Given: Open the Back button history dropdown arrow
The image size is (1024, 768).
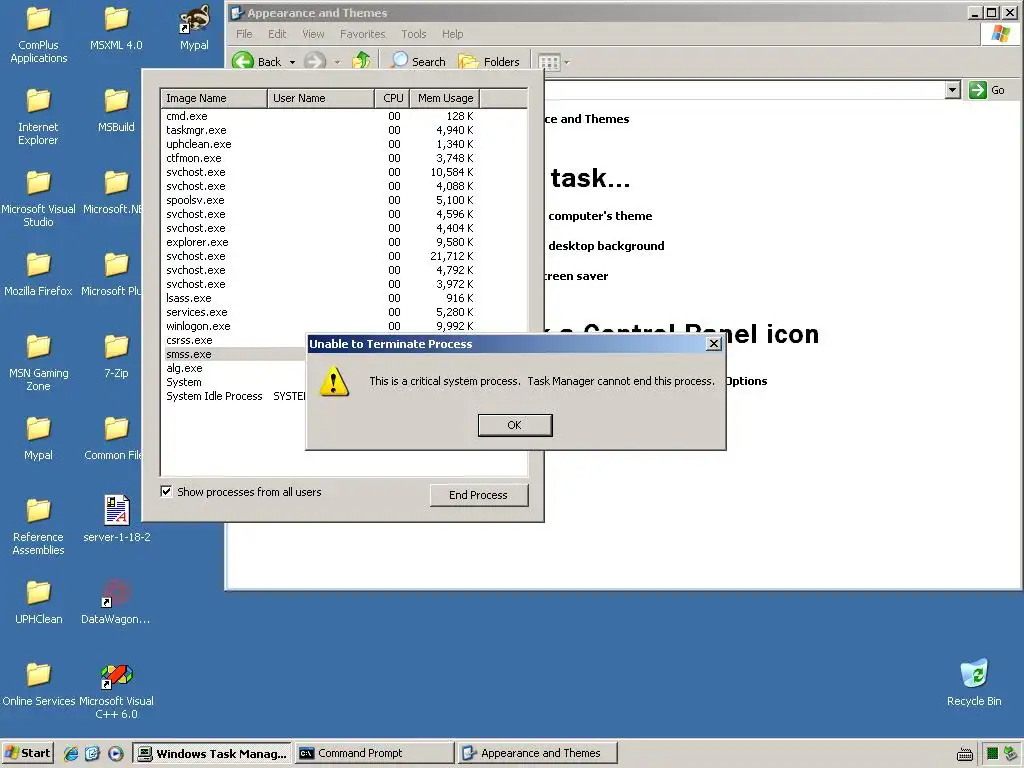Looking at the screenshot, I should point(293,62).
